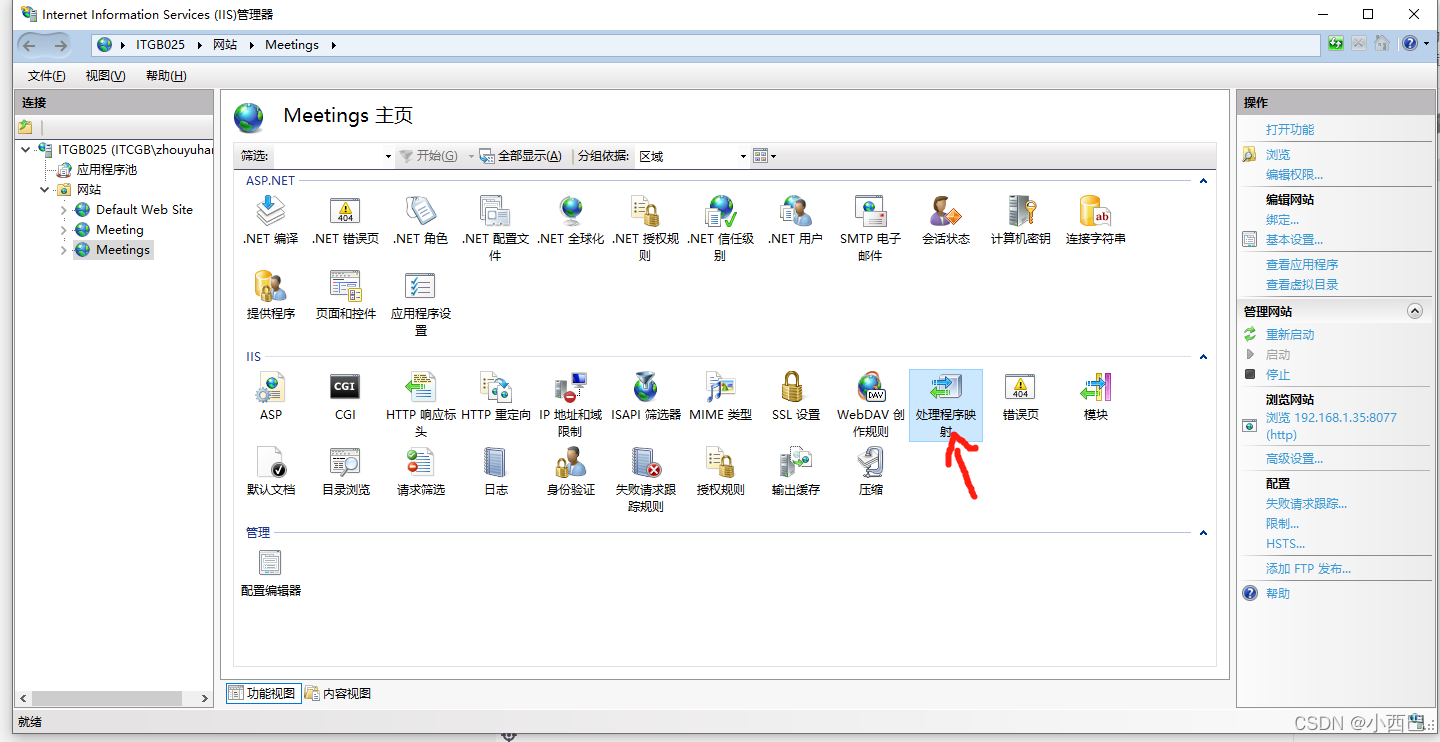
Task: Open the IIS 错误页 icon
Action: coord(1020,396)
